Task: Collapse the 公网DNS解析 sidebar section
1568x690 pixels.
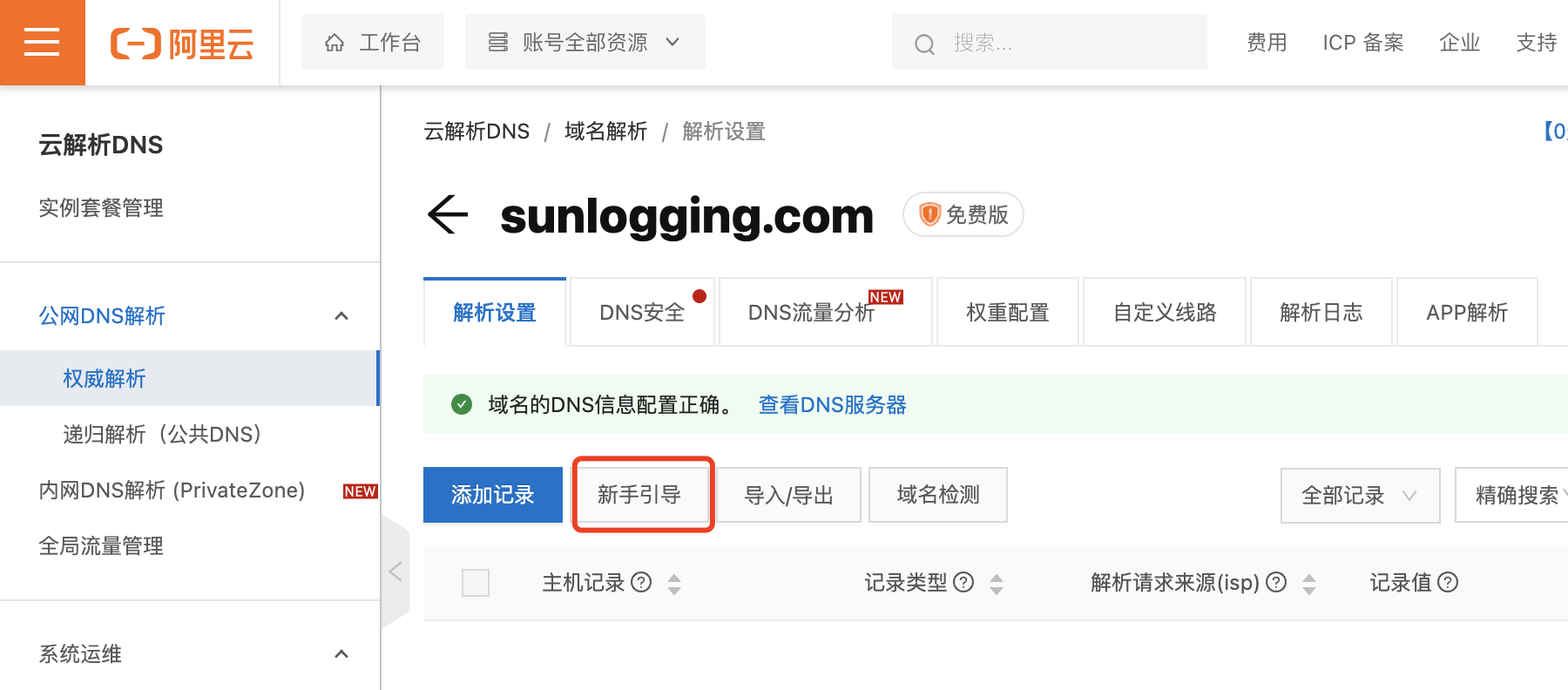Action: pos(341,315)
